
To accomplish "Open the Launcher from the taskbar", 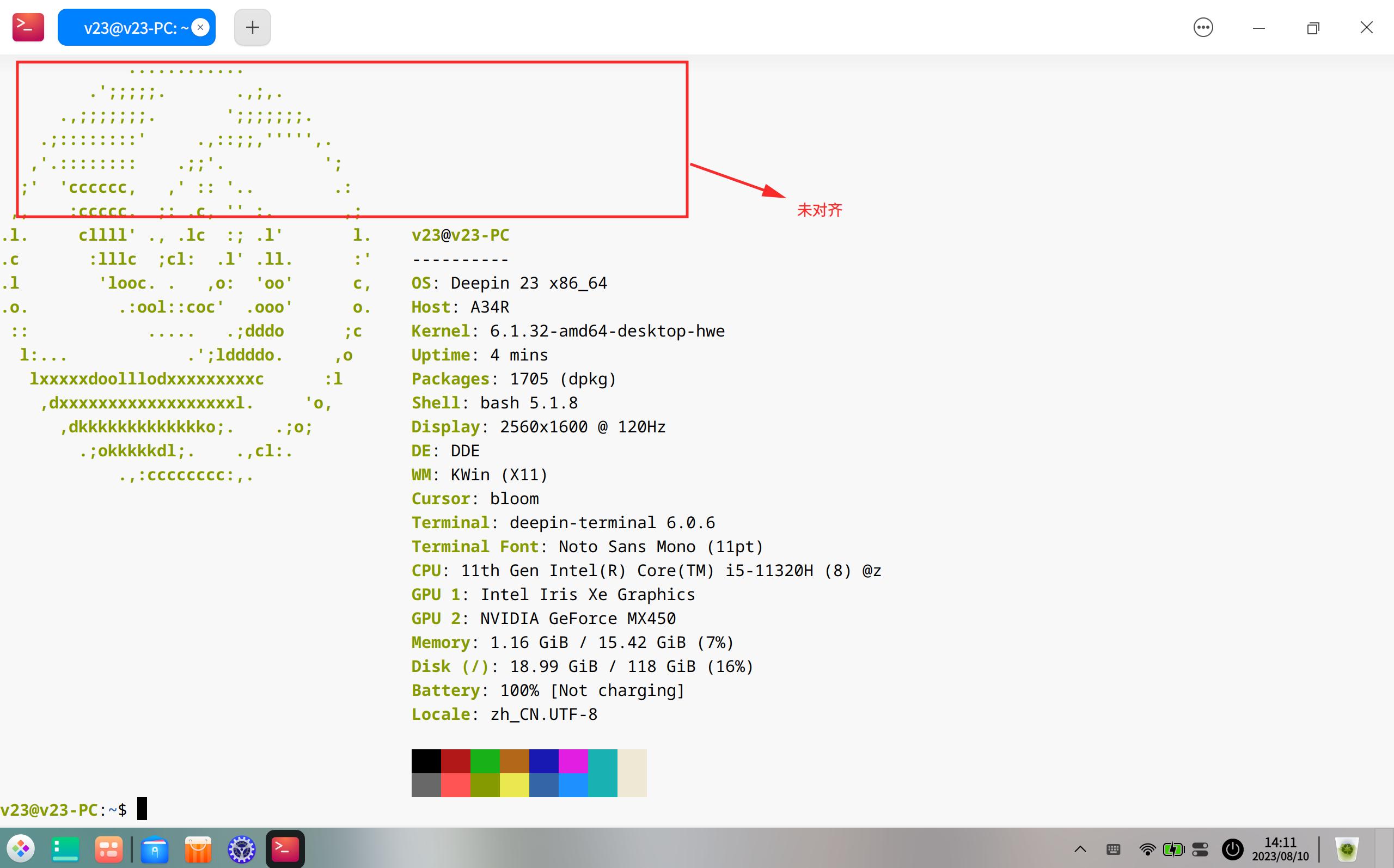I will [21, 849].
